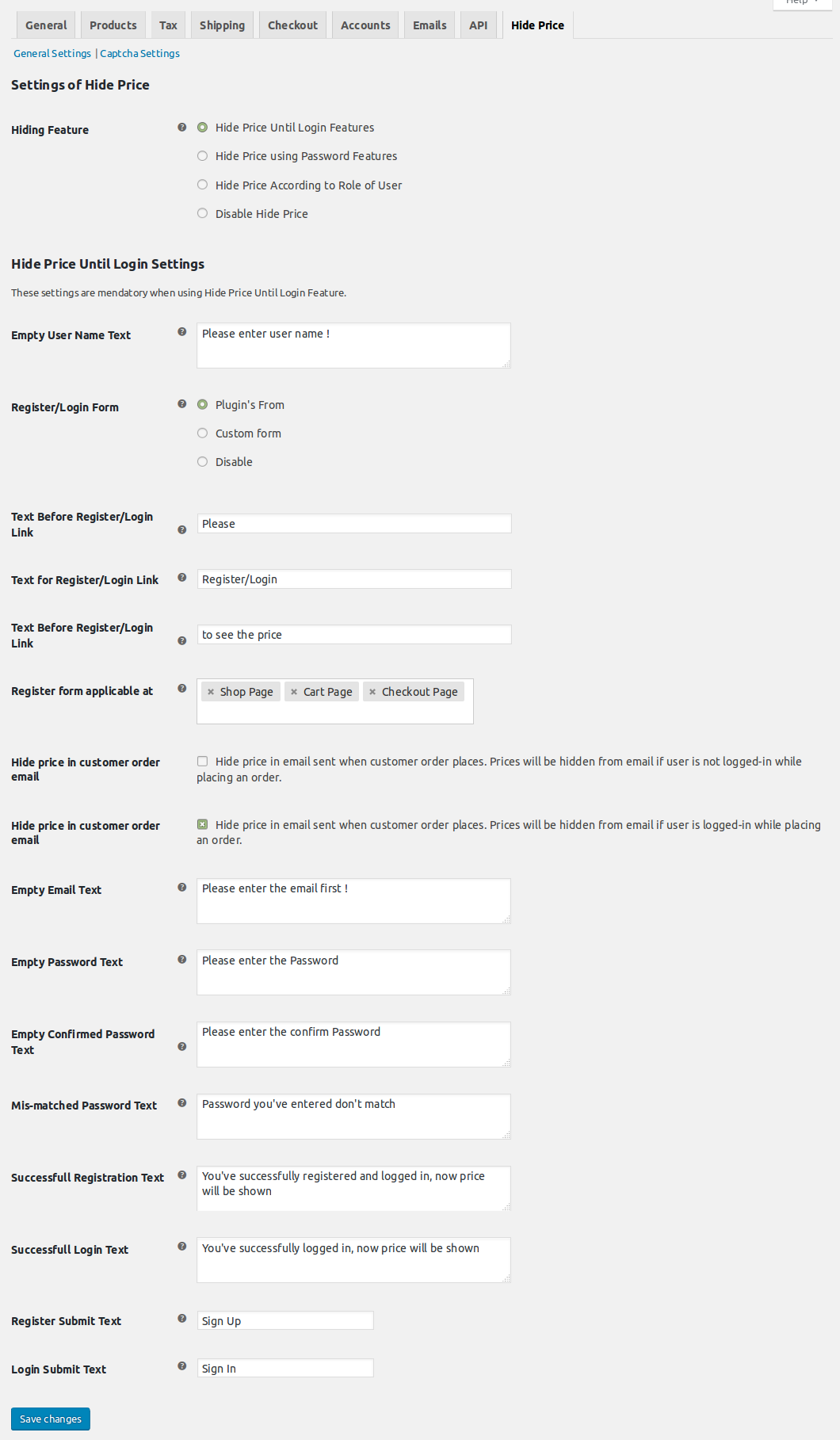840x1440 pixels.
Task: Remove Cart Page tag via its x icon
Action: click(294, 692)
